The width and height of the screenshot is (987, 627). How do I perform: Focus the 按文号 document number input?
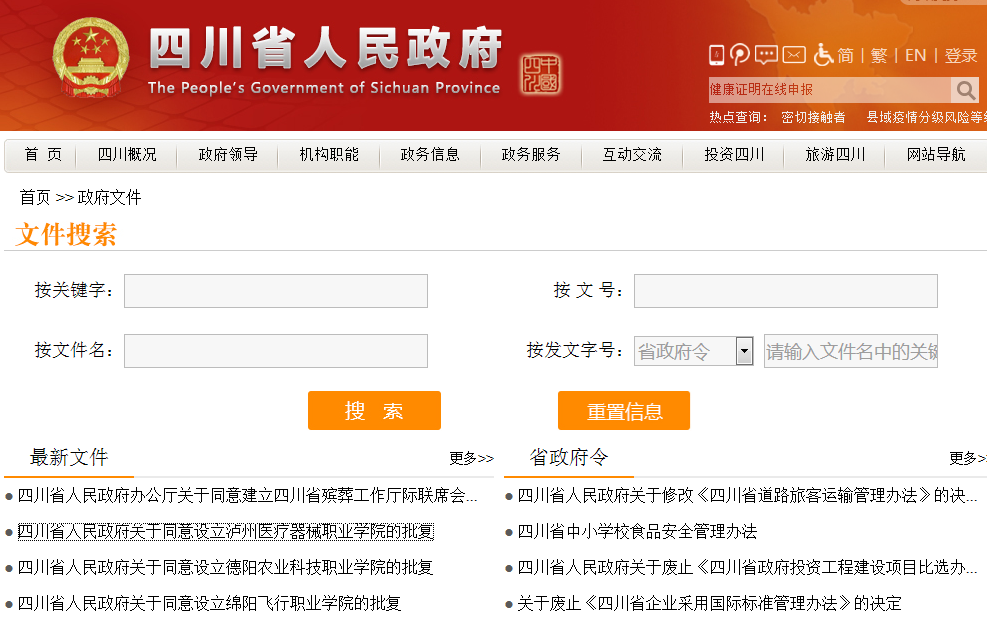pos(786,291)
